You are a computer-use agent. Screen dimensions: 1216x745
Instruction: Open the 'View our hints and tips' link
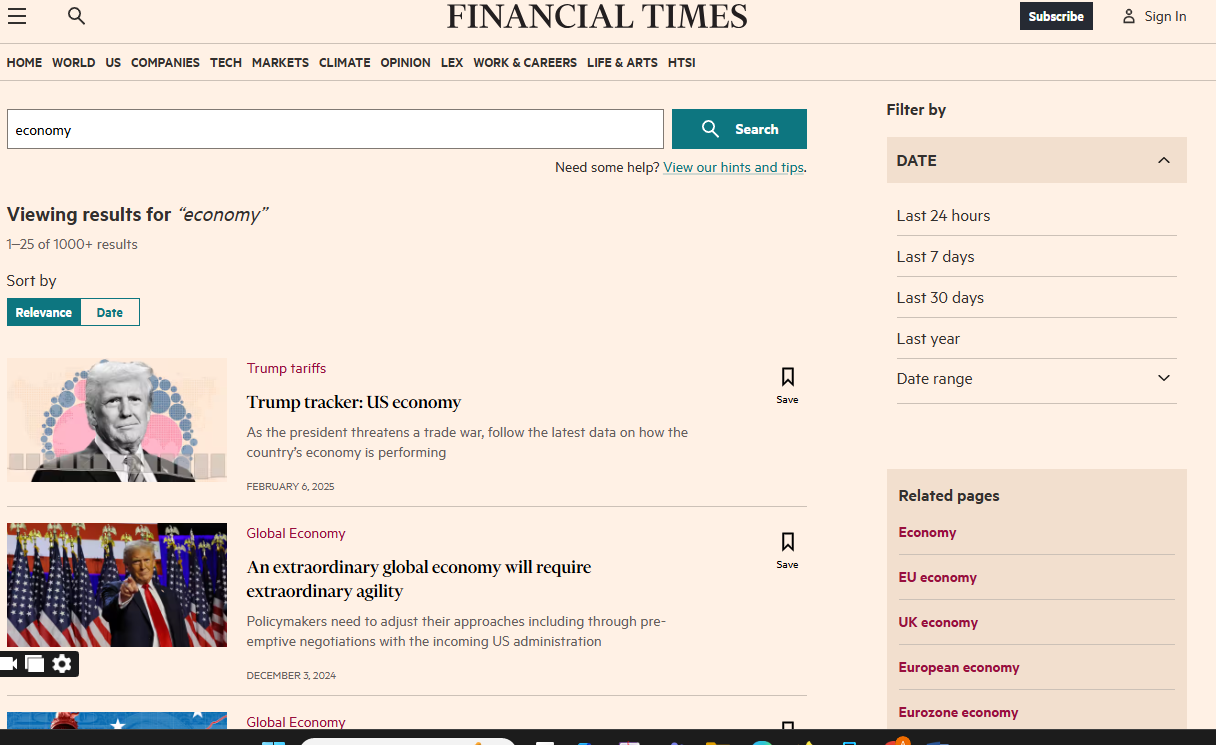[x=733, y=168]
